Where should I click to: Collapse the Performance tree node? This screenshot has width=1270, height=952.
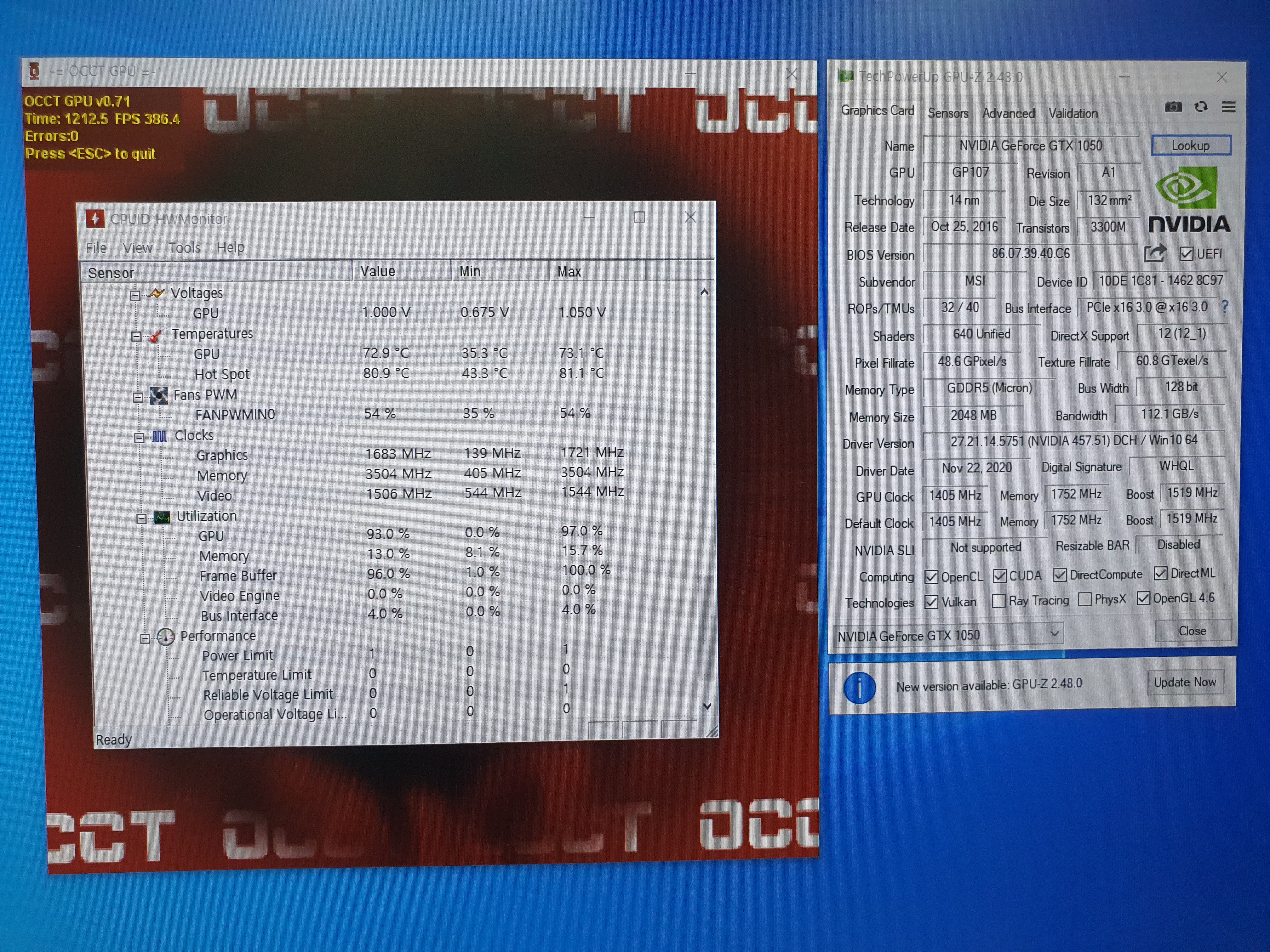tap(145, 638)
